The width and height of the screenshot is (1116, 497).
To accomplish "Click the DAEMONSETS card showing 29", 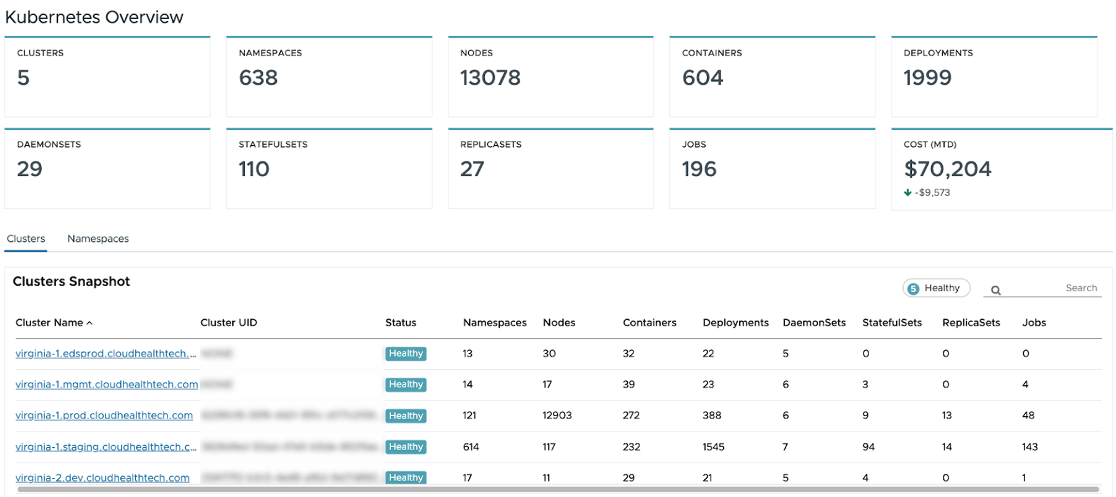I will click(x=107, y=169).
